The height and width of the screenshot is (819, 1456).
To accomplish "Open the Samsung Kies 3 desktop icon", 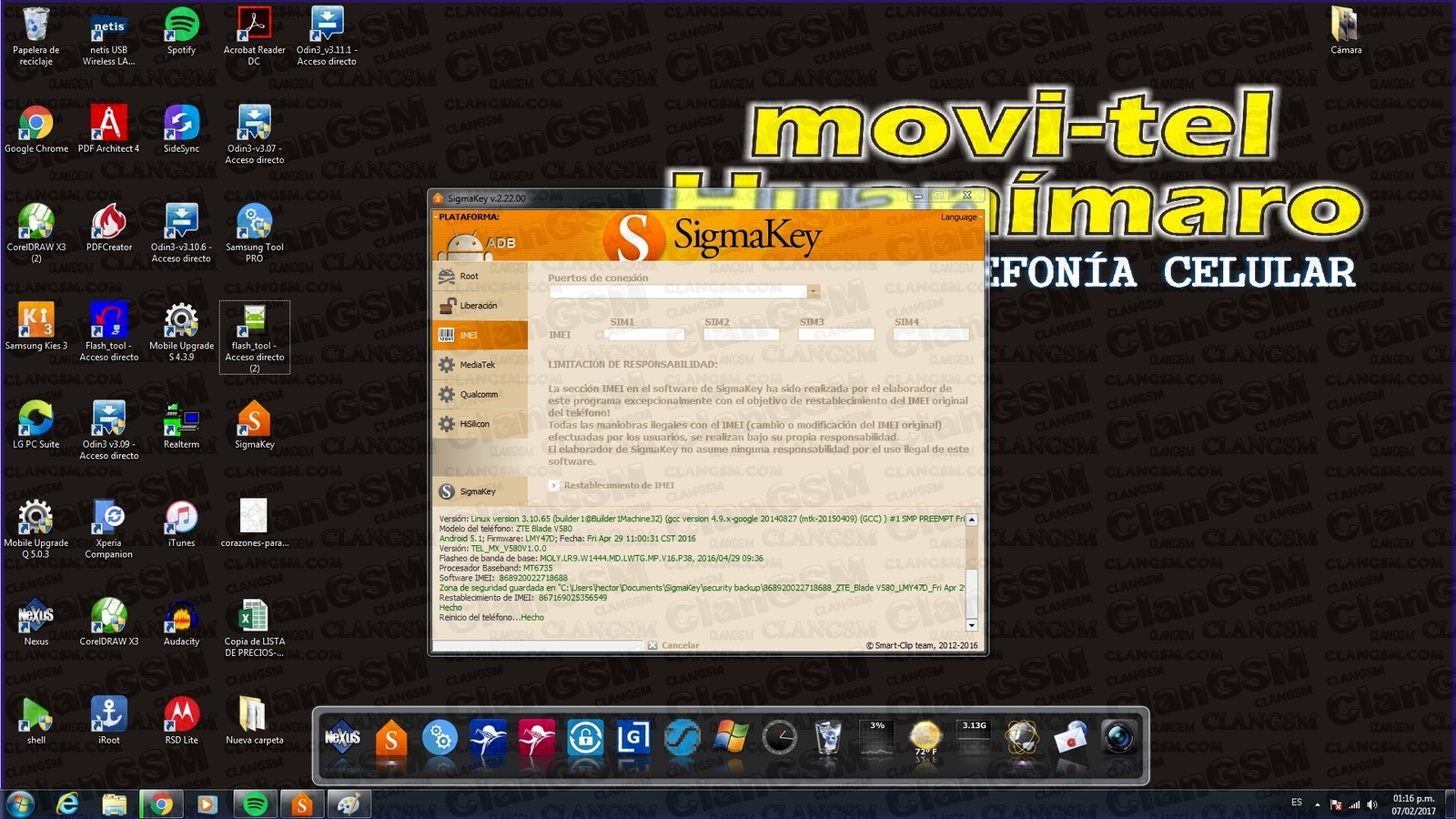I will (x=35, y=327).
